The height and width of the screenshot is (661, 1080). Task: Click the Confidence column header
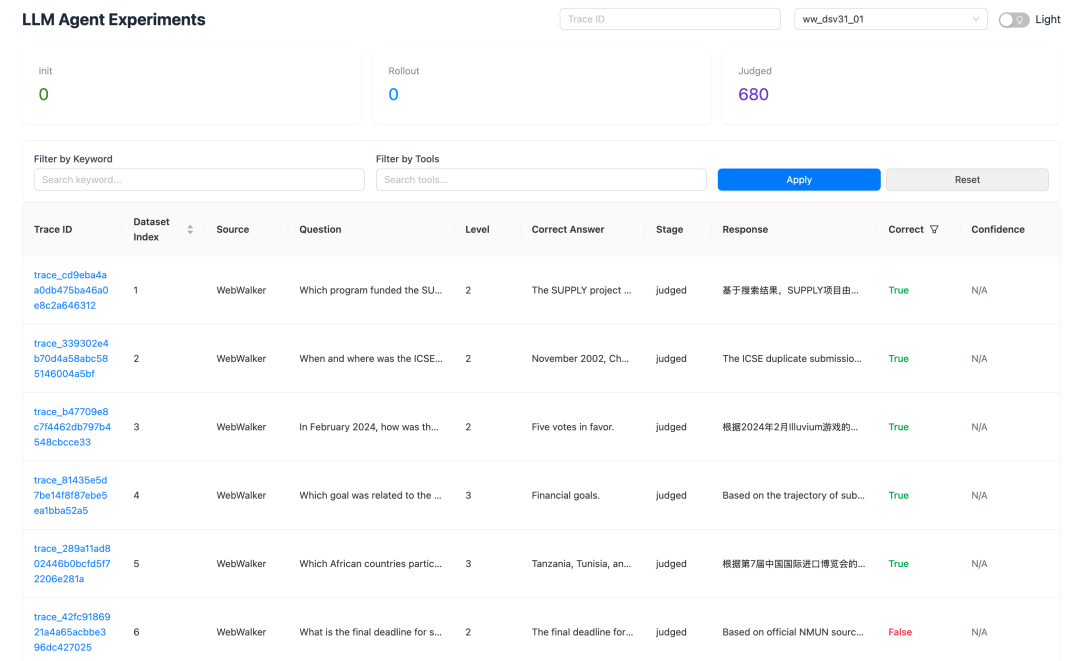(x=998, y=229)
